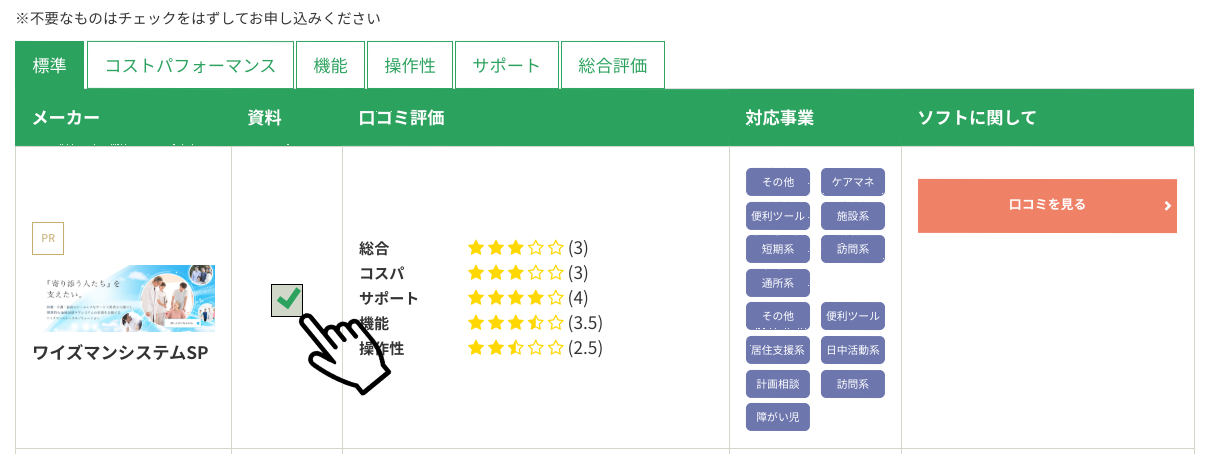The width and height of the screenshot is (1227, 454).
Task: Open the 総合評価 tab
Action: click(613, 66)
